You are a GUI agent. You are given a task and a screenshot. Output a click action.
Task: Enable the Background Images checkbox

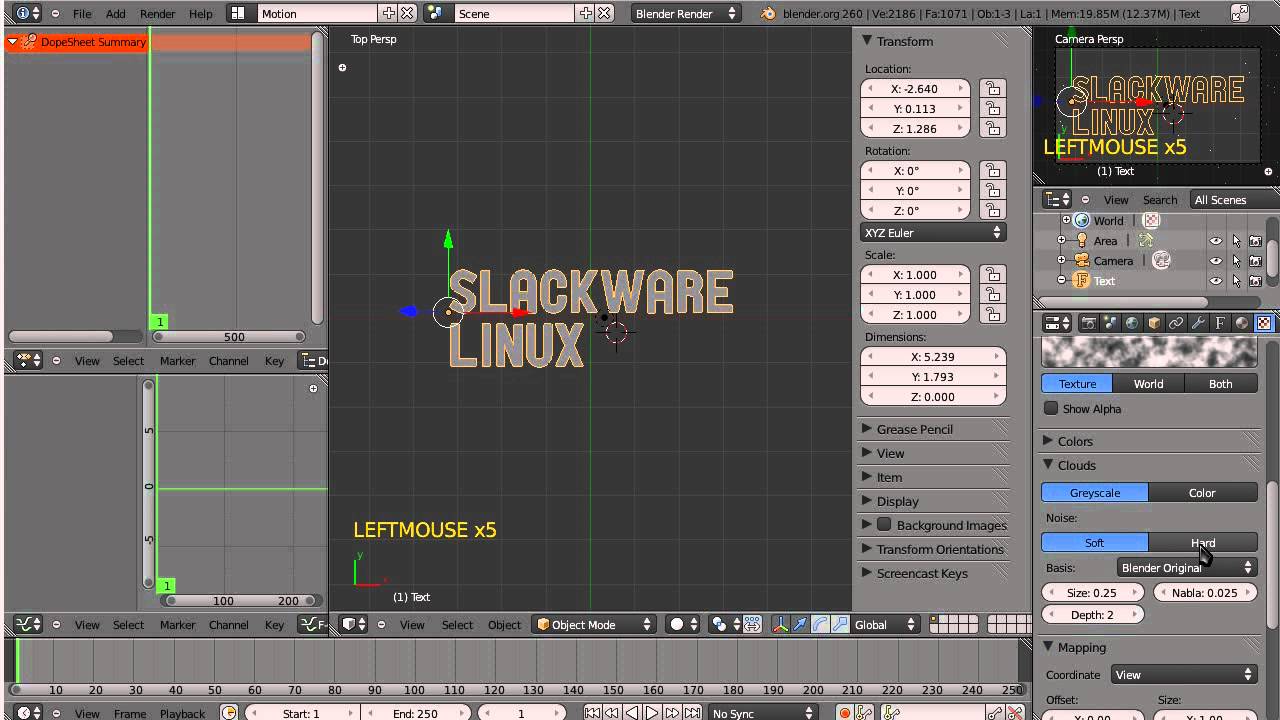pyautogui.click(x=884, y=524)
